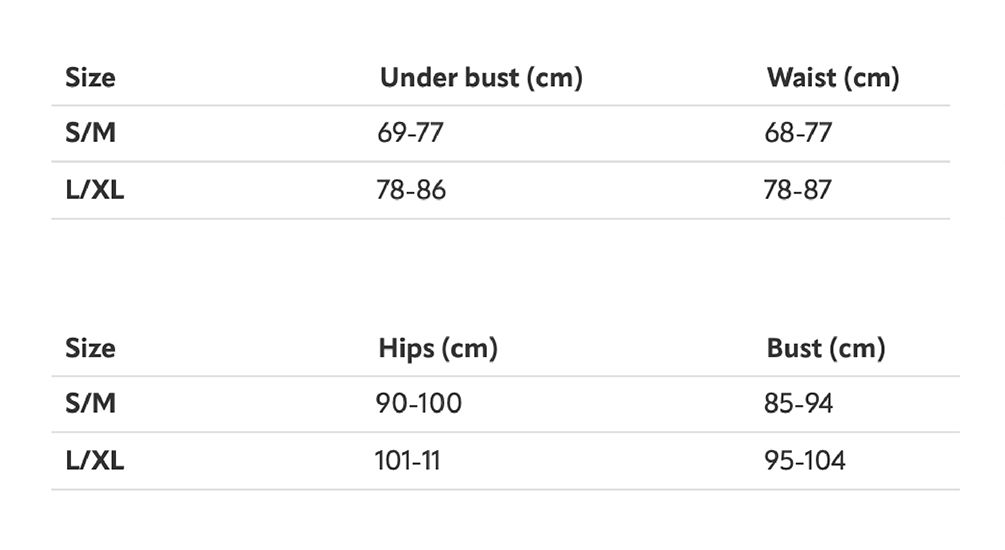Select the Under bust (cm) column header
This screenshot has height=550, width=1005.
[480, 78]
